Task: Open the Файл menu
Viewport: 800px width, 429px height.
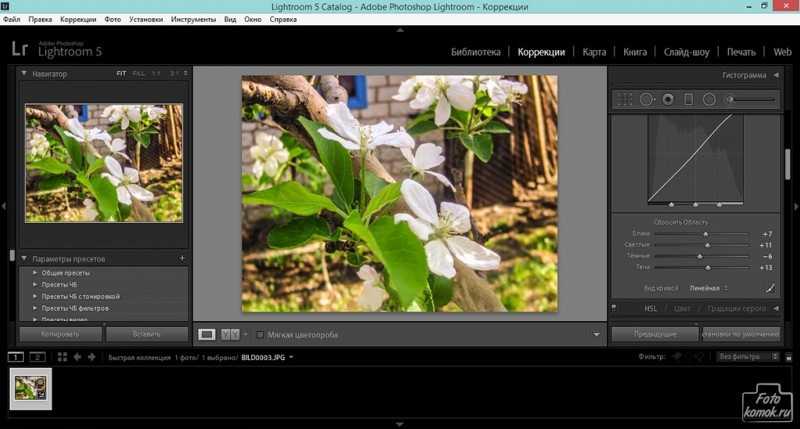Action: pos(12,19)
